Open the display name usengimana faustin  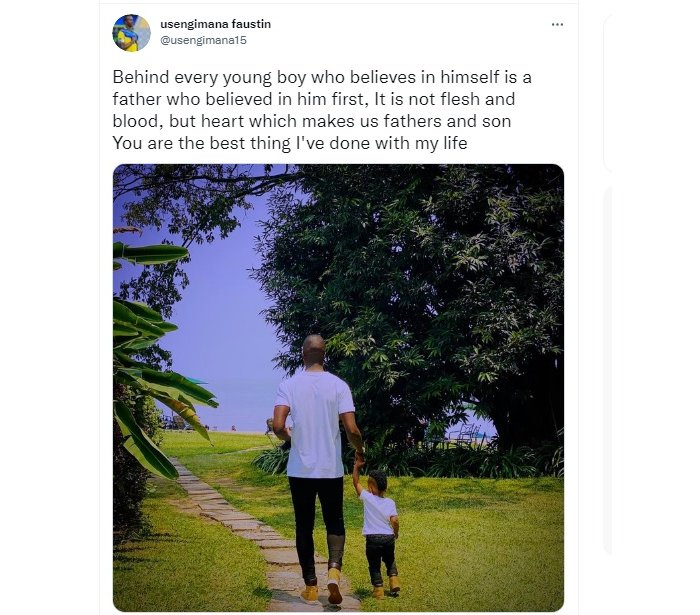pos(216,24)
